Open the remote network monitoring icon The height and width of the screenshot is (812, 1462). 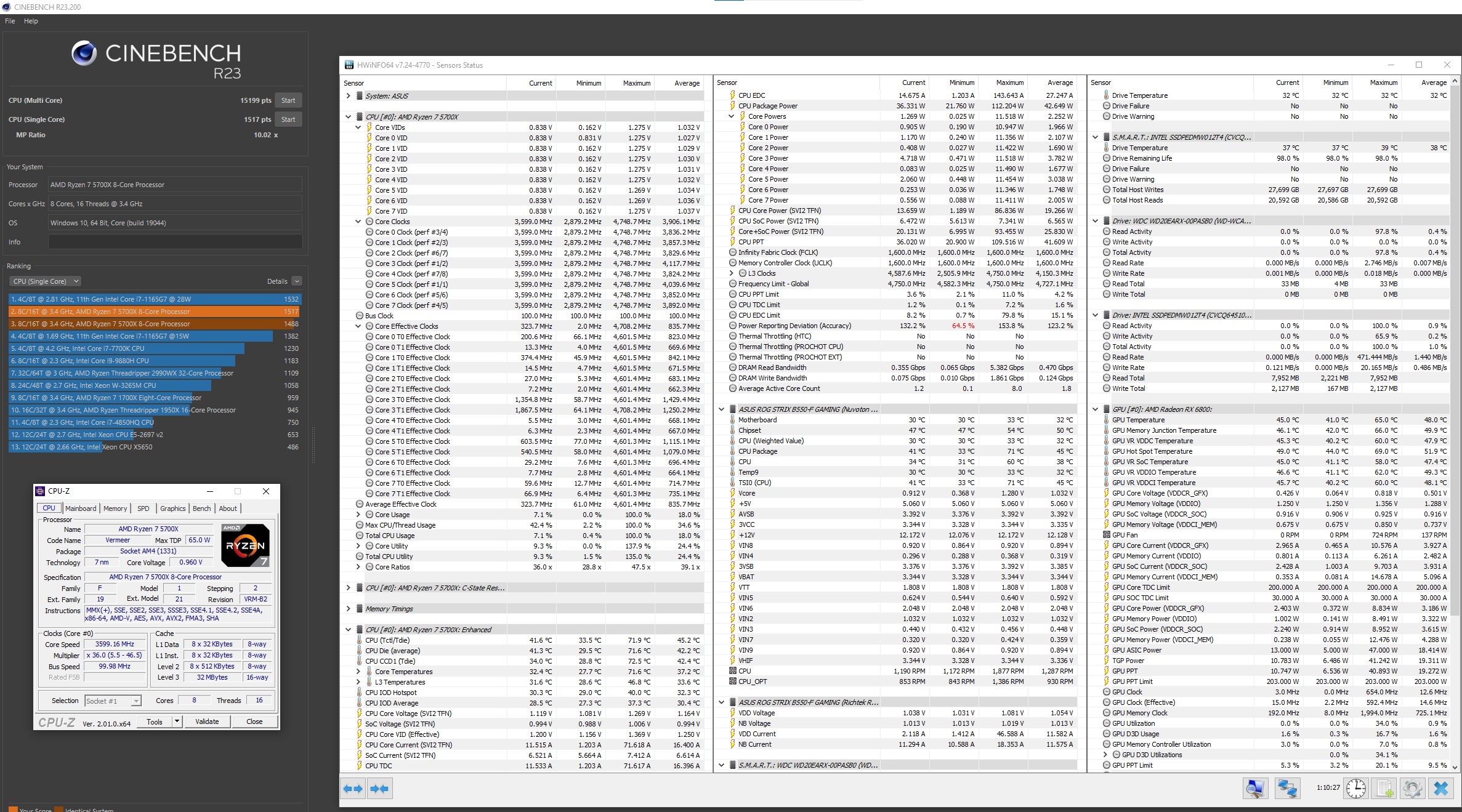[x=1286, y=789]
